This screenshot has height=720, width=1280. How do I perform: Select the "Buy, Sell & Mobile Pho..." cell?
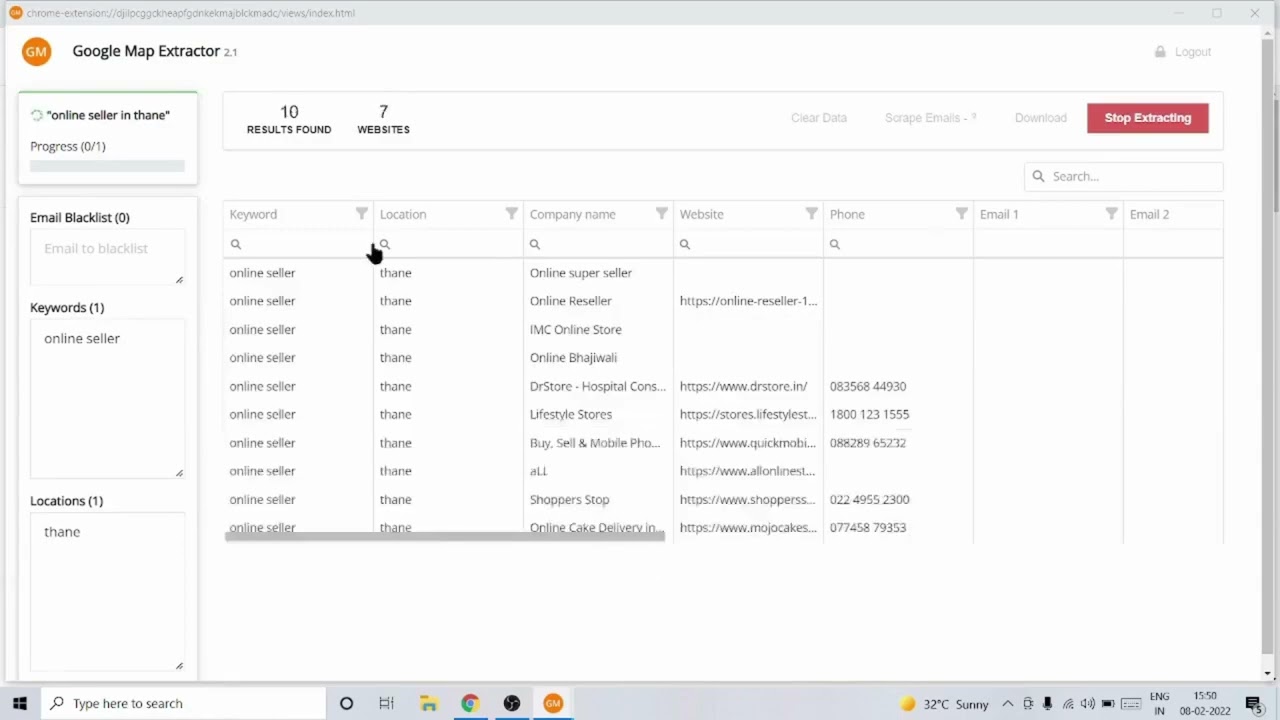pyautogui.click(x=598, y=443)
